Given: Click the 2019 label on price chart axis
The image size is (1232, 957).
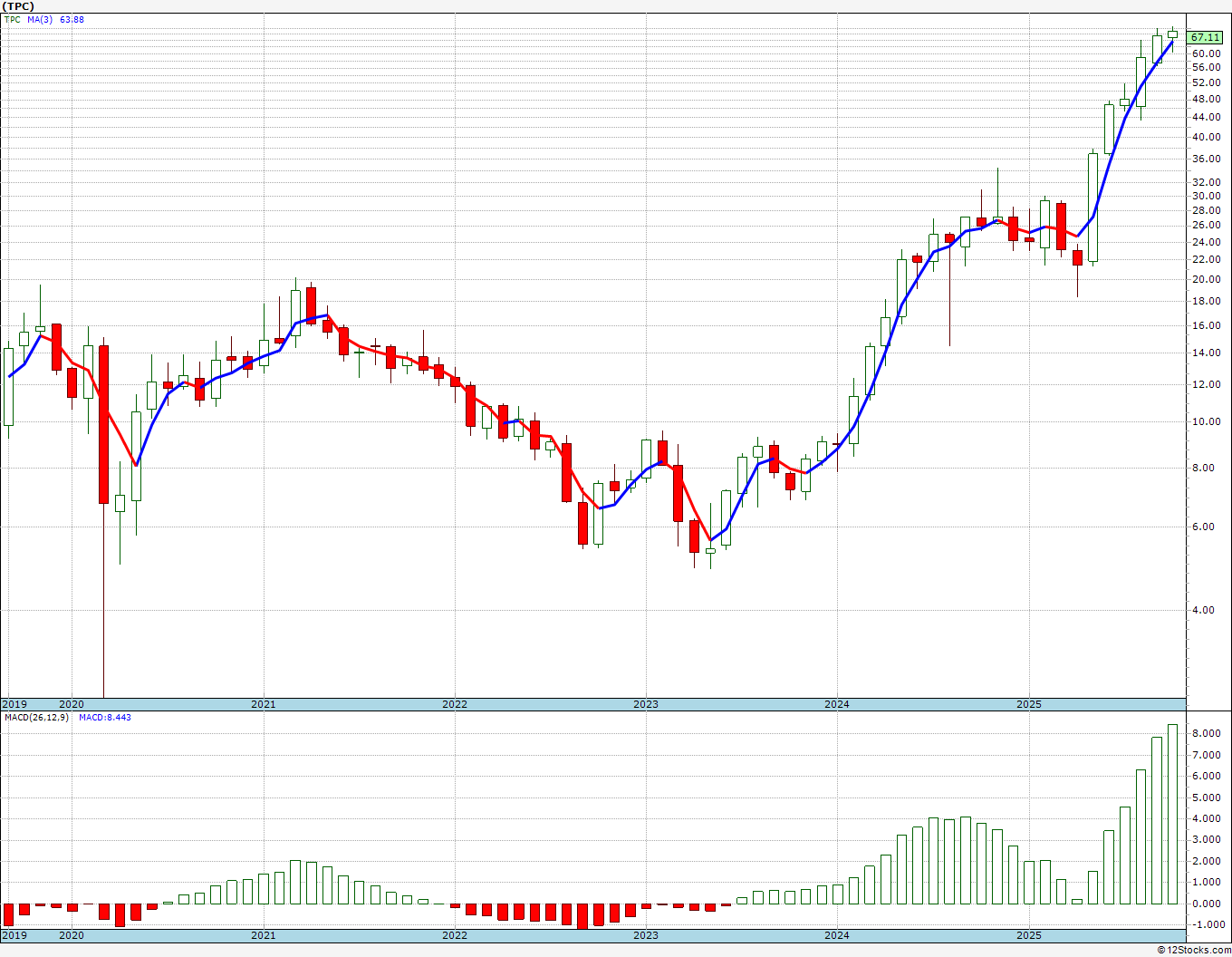Looking at the screenshot, I should point(14,704).
